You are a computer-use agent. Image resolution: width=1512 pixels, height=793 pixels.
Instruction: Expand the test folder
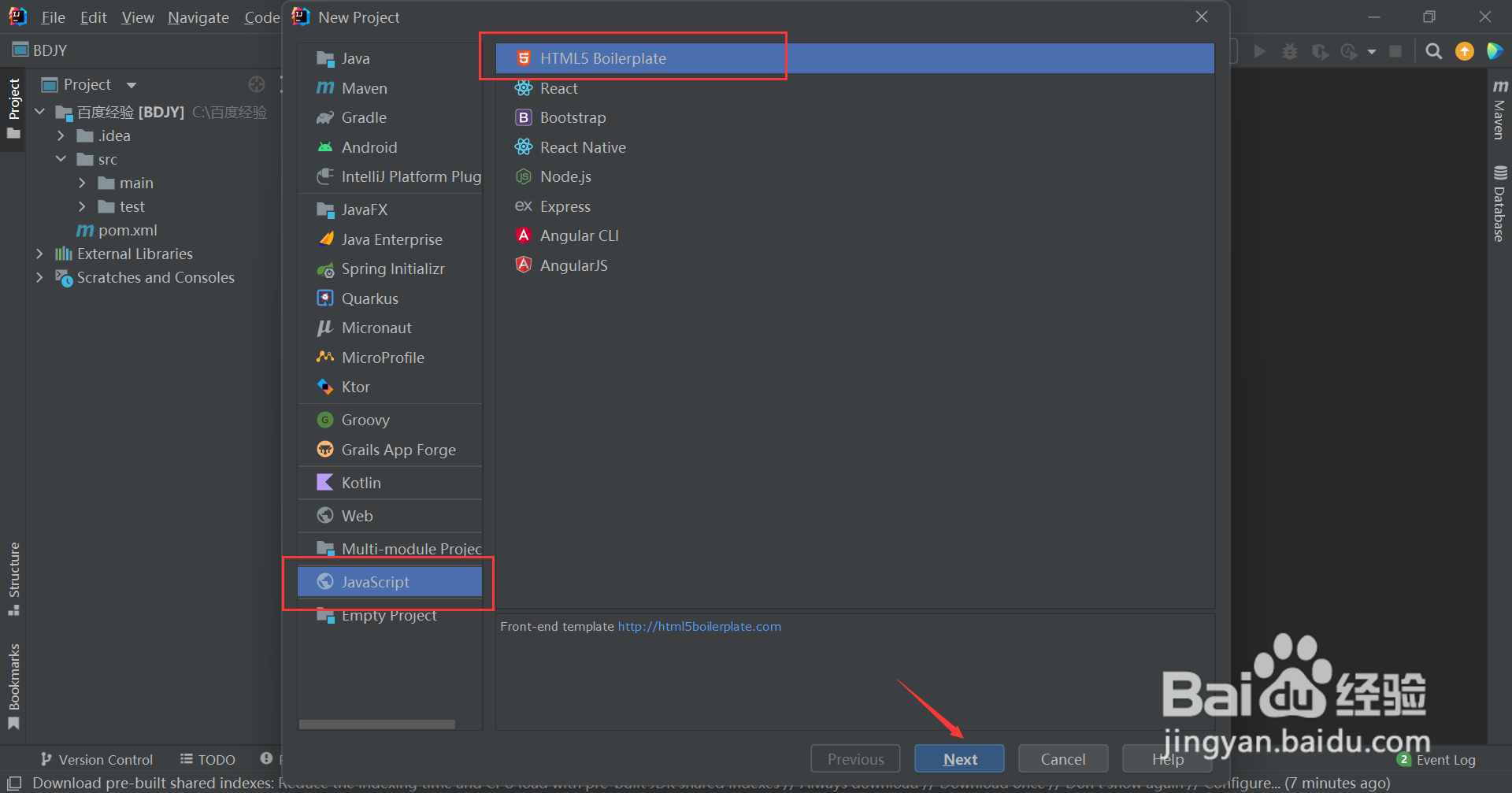pos(82,206)
